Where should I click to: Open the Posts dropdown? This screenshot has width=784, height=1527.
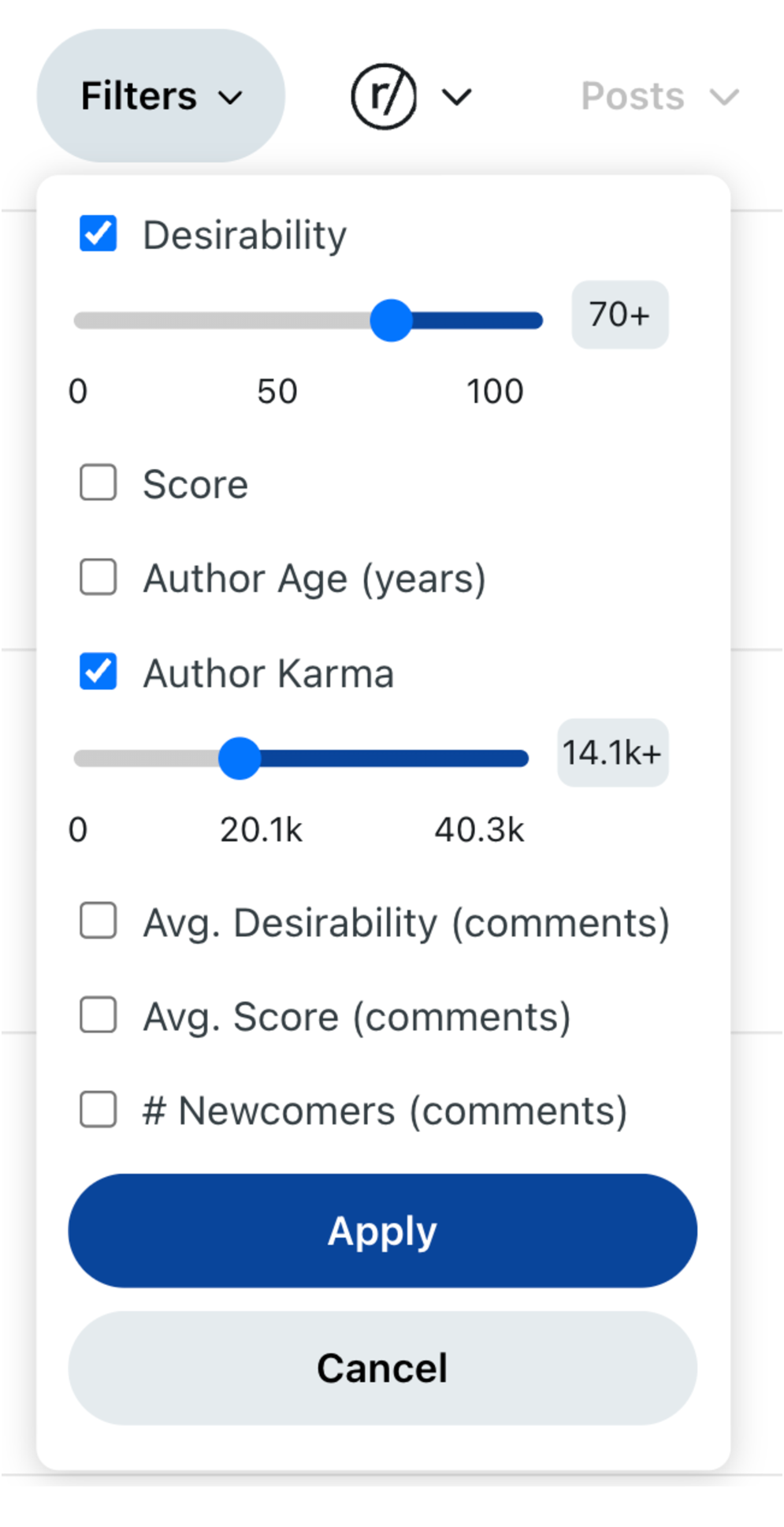coord(659,97)
